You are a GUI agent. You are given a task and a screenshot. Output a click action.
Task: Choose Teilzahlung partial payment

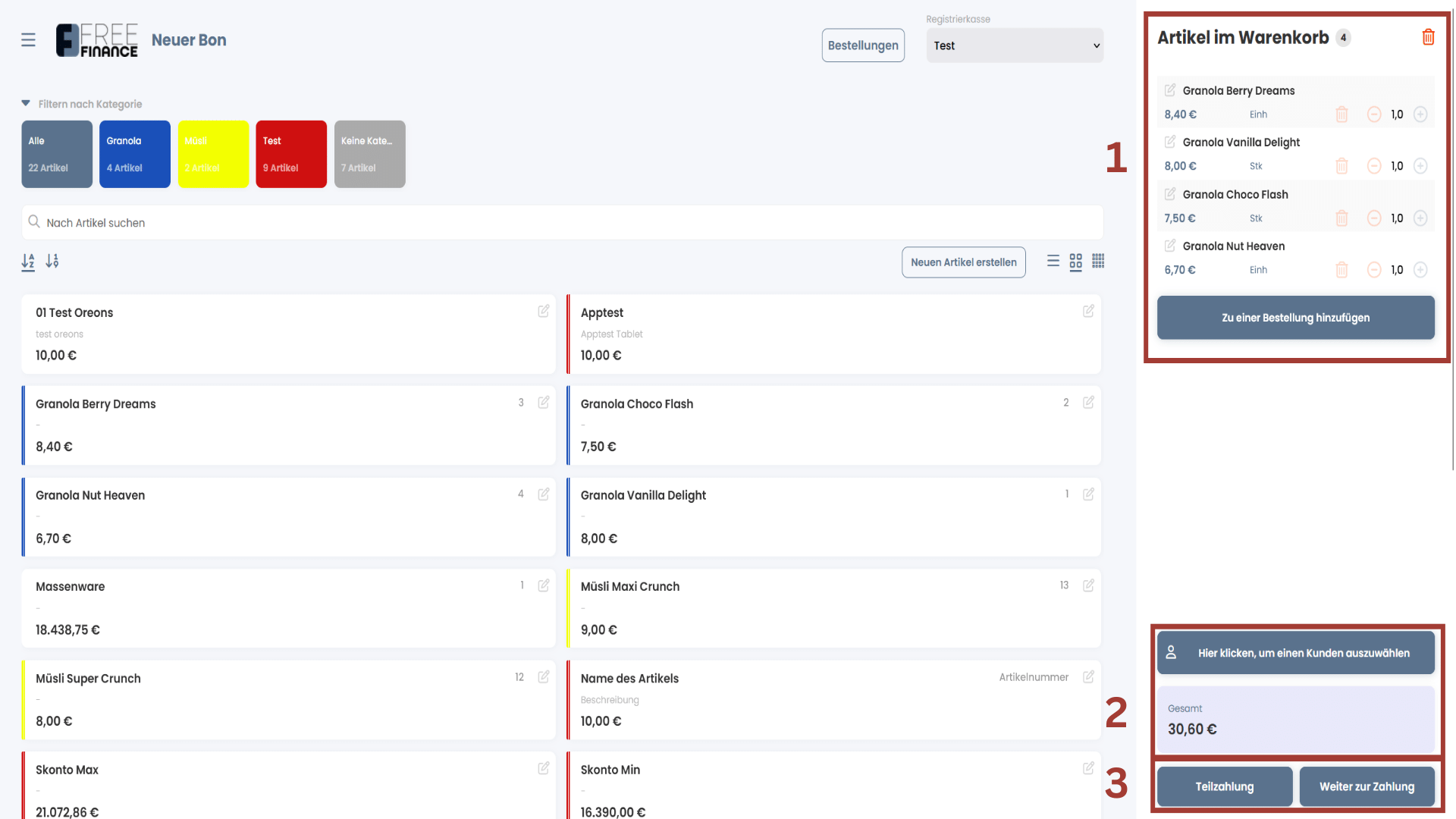click(1225, 786)
